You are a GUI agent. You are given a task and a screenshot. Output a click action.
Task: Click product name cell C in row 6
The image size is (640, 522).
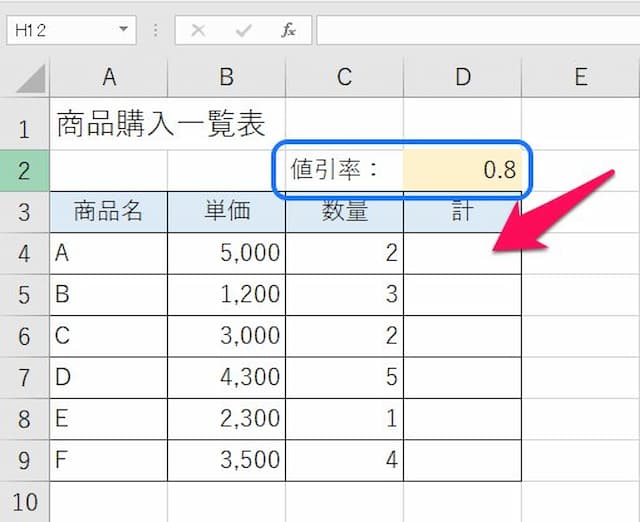point(109,336)
